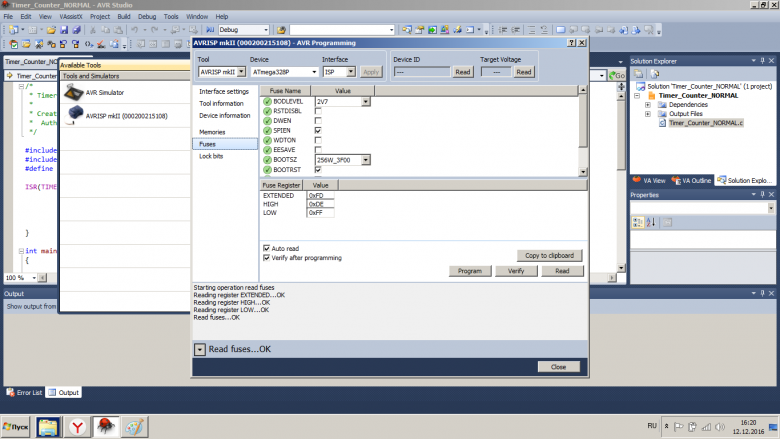Click the help question mark on dialog

click(x=572, y=43)
